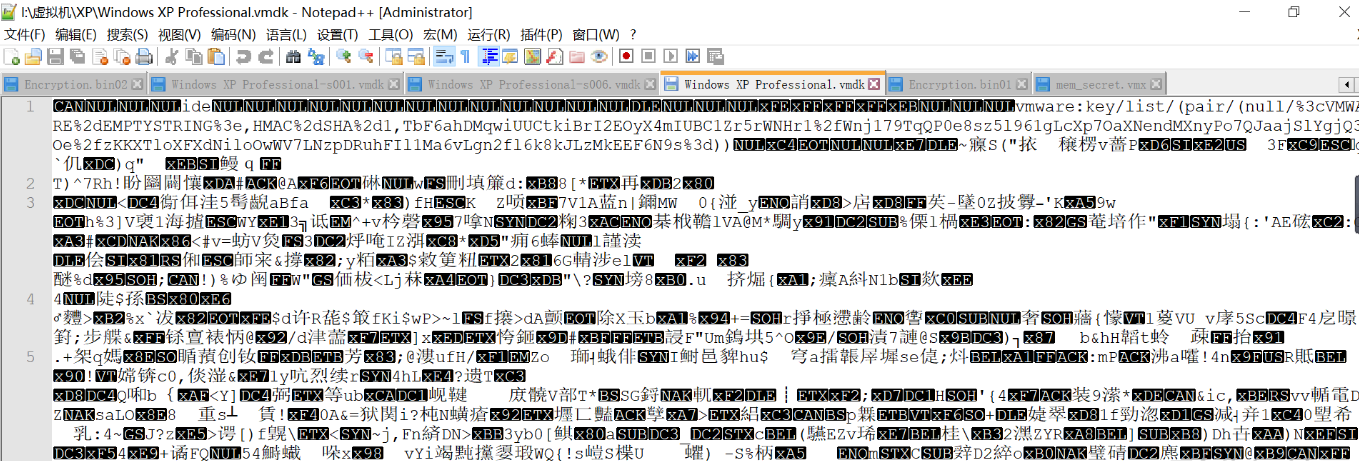Screen dimensions: 1359x461
Task: Open the 搜索(S) menu
Action: 127,35
